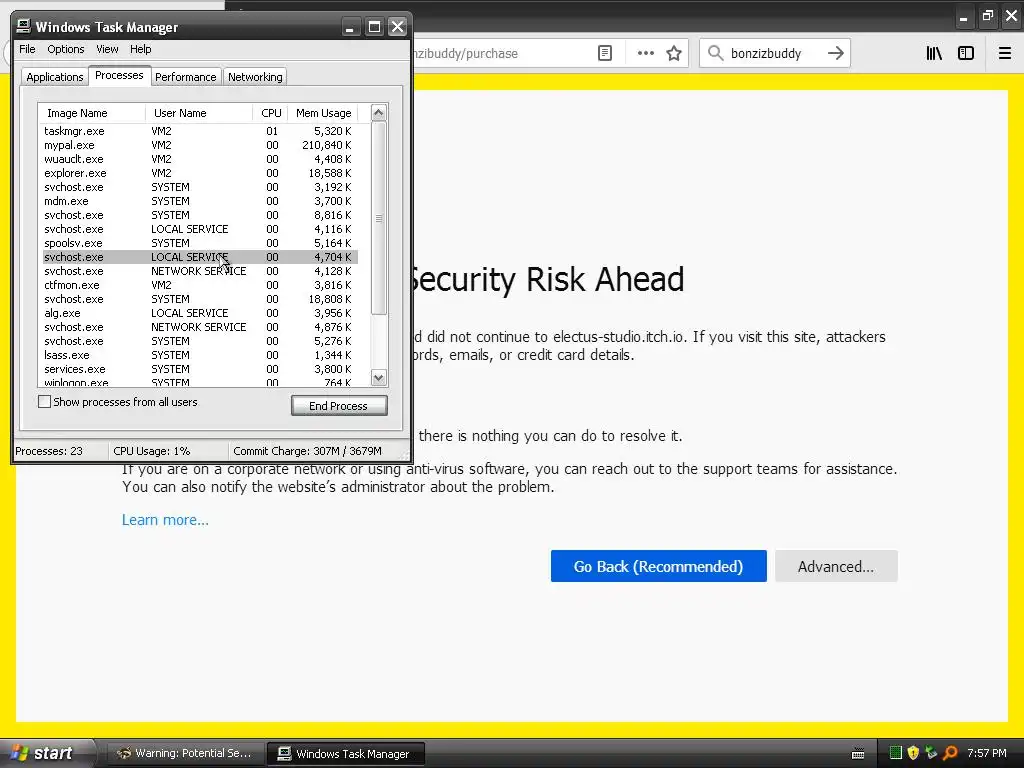1024x768 pixels.
Task: Switch to the Networking tab
Action: (255, 77)
